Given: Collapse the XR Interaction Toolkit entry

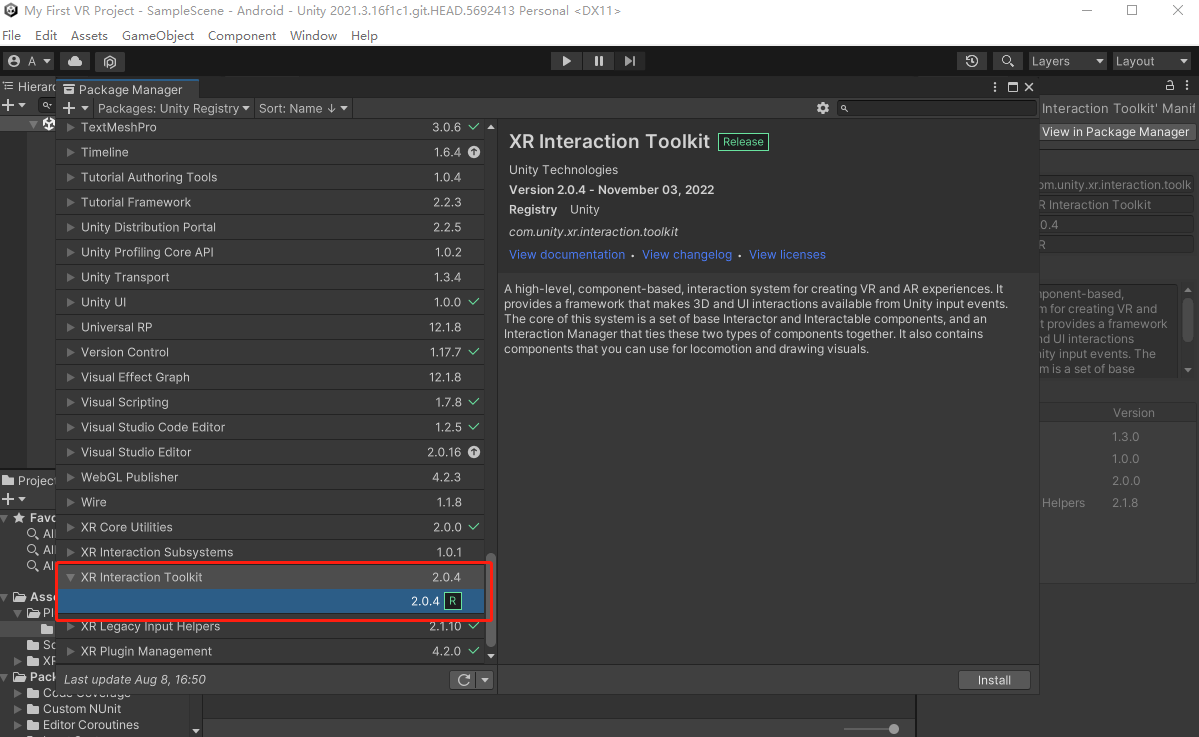Looking at the screenshot, I should [70, 577].
